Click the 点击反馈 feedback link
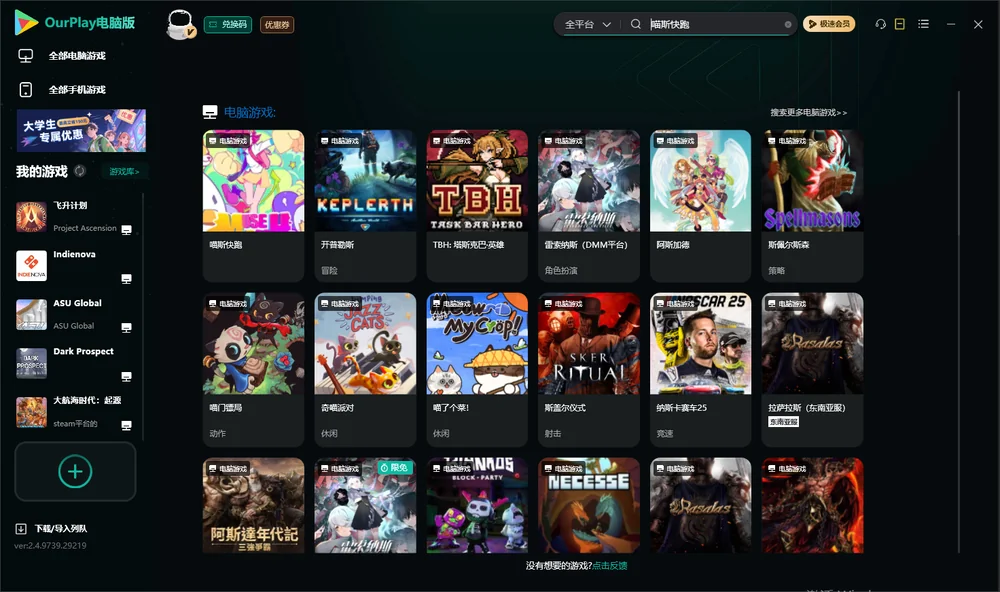The width and height of the screenshot is (1000, 592). (x=610, y=566)
